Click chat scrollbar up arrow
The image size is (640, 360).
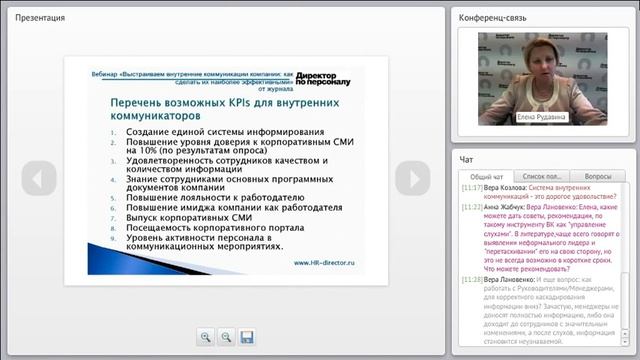[625, 333]
